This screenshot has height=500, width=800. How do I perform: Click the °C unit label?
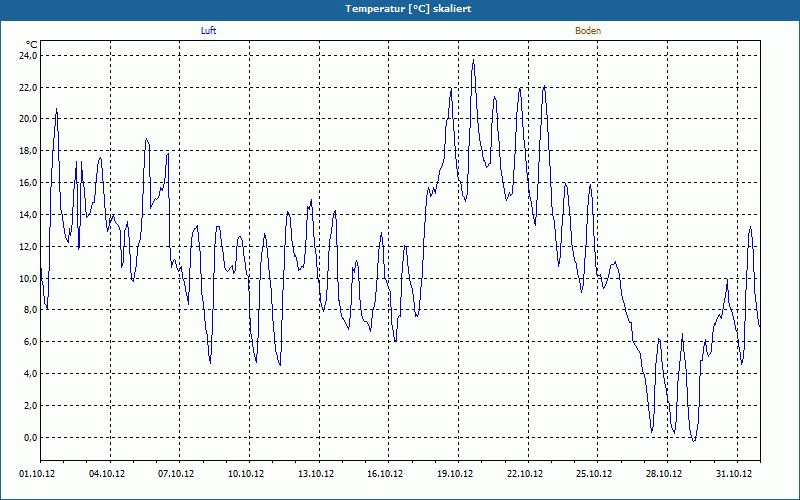point(32,45)
